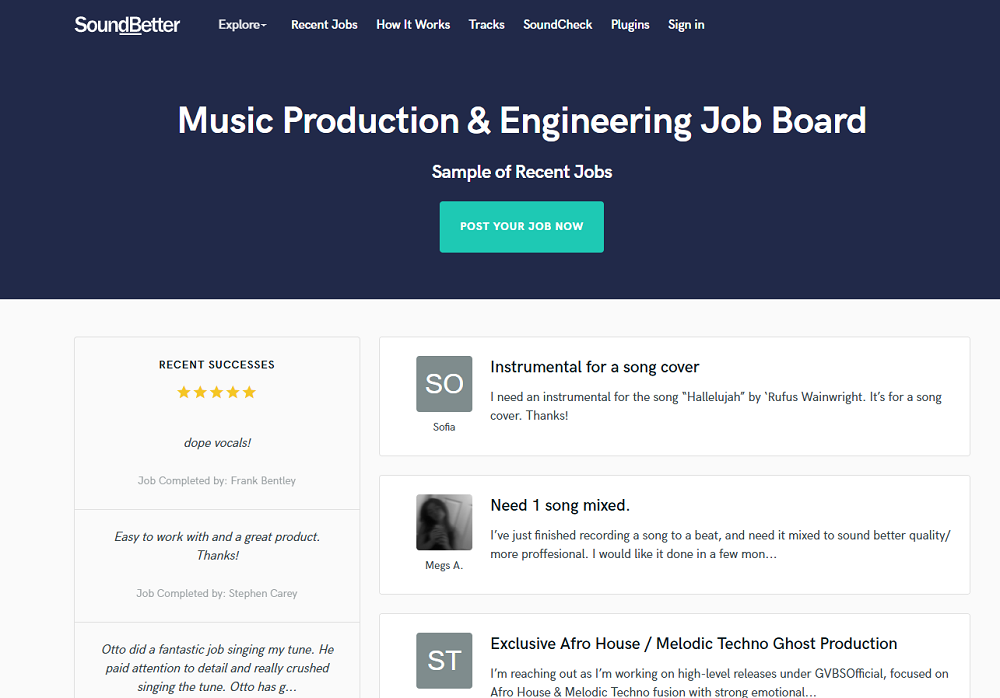Click the Recent Successes heading
1000x698 pixels.
[217, 365]
